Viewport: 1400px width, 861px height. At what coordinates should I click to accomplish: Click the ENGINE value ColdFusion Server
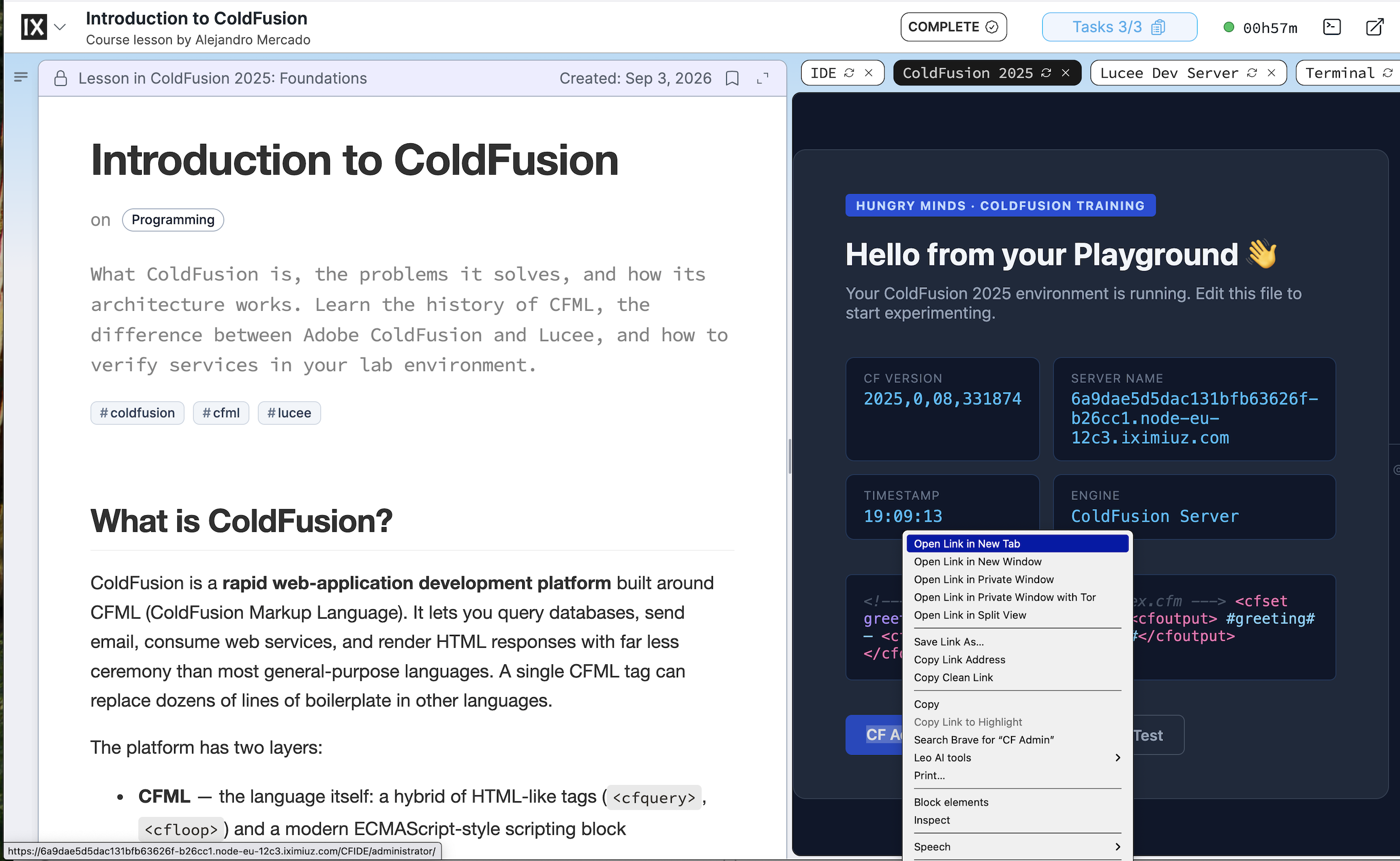[x=1154, y=516]
